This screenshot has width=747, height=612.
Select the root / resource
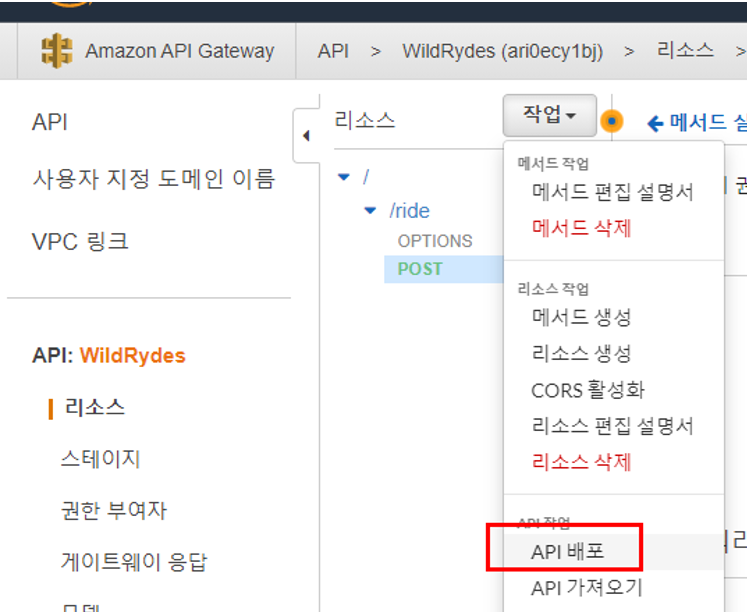point(366,177)
